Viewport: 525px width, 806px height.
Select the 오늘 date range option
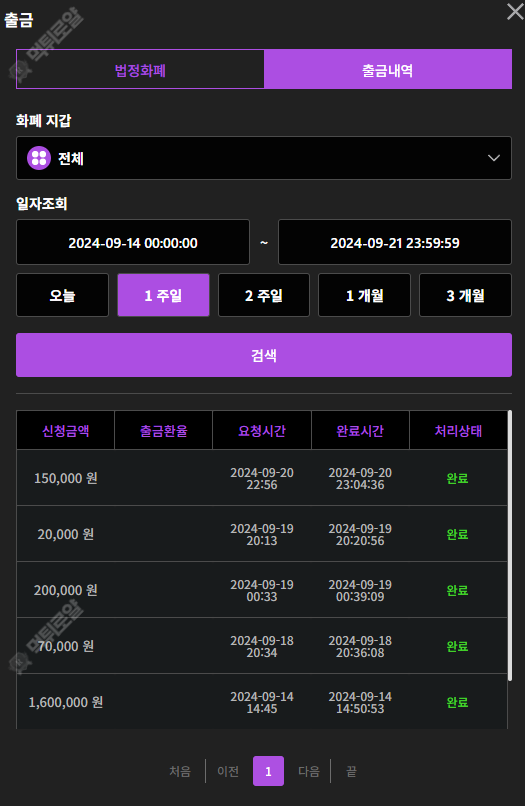63,295
